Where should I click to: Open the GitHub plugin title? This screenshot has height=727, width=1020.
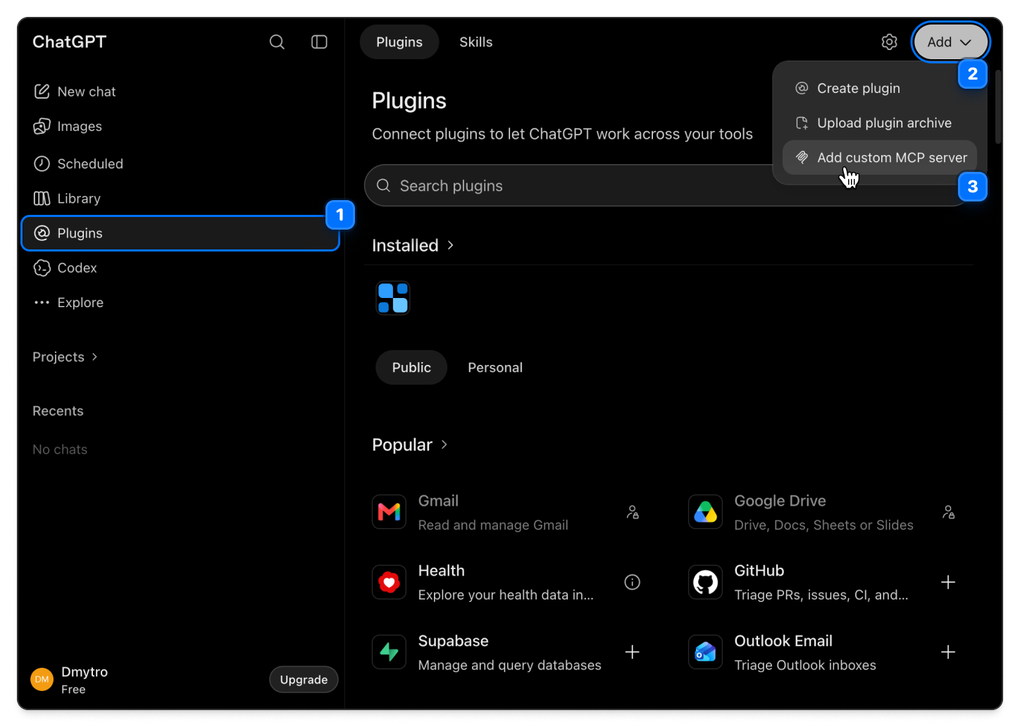(x=759, y=570)
